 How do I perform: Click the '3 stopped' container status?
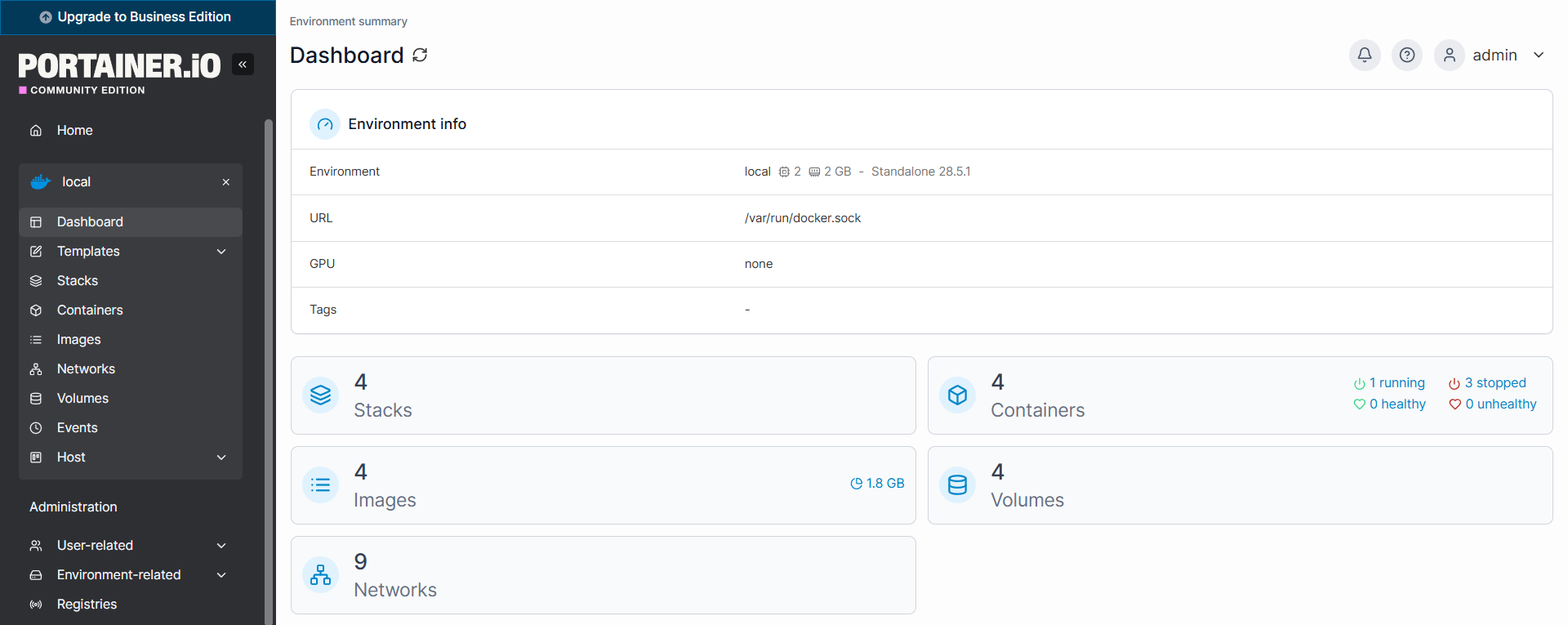pos(1487,383)
